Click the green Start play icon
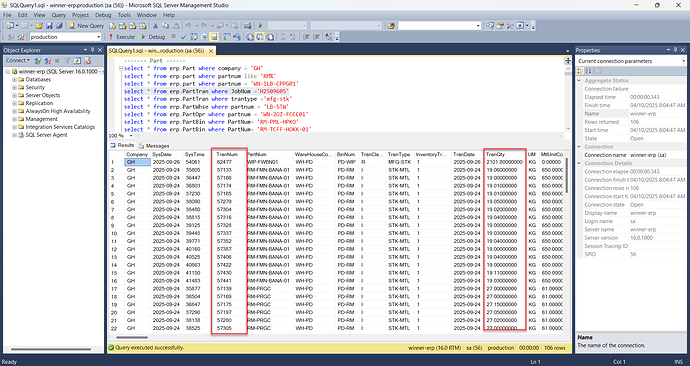This screenshot has width=690, height=366. (x=261, y=26)
